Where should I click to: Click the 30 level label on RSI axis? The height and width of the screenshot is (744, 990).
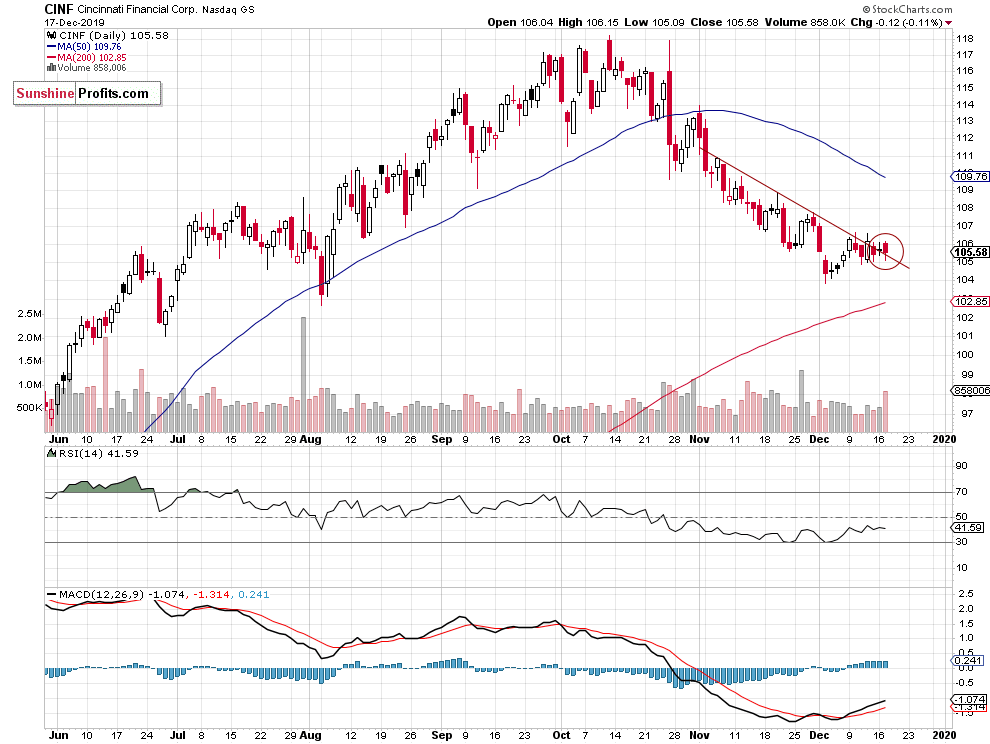click(x=961, y=542)
